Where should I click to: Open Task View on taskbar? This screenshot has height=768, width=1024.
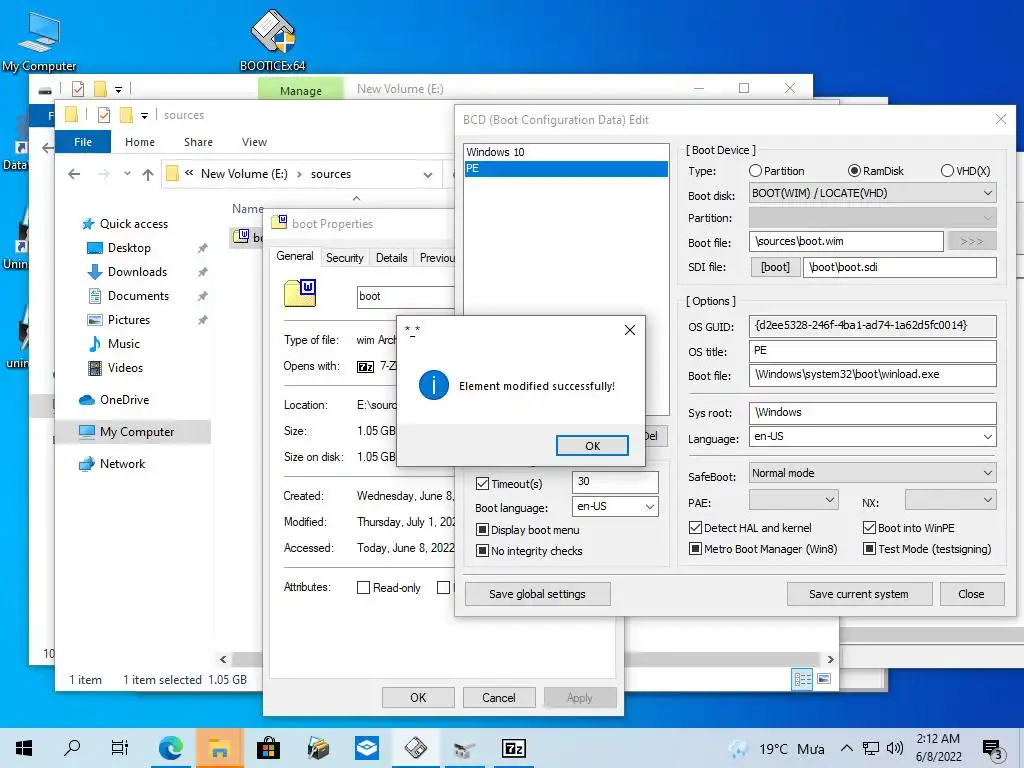point(120,748)
